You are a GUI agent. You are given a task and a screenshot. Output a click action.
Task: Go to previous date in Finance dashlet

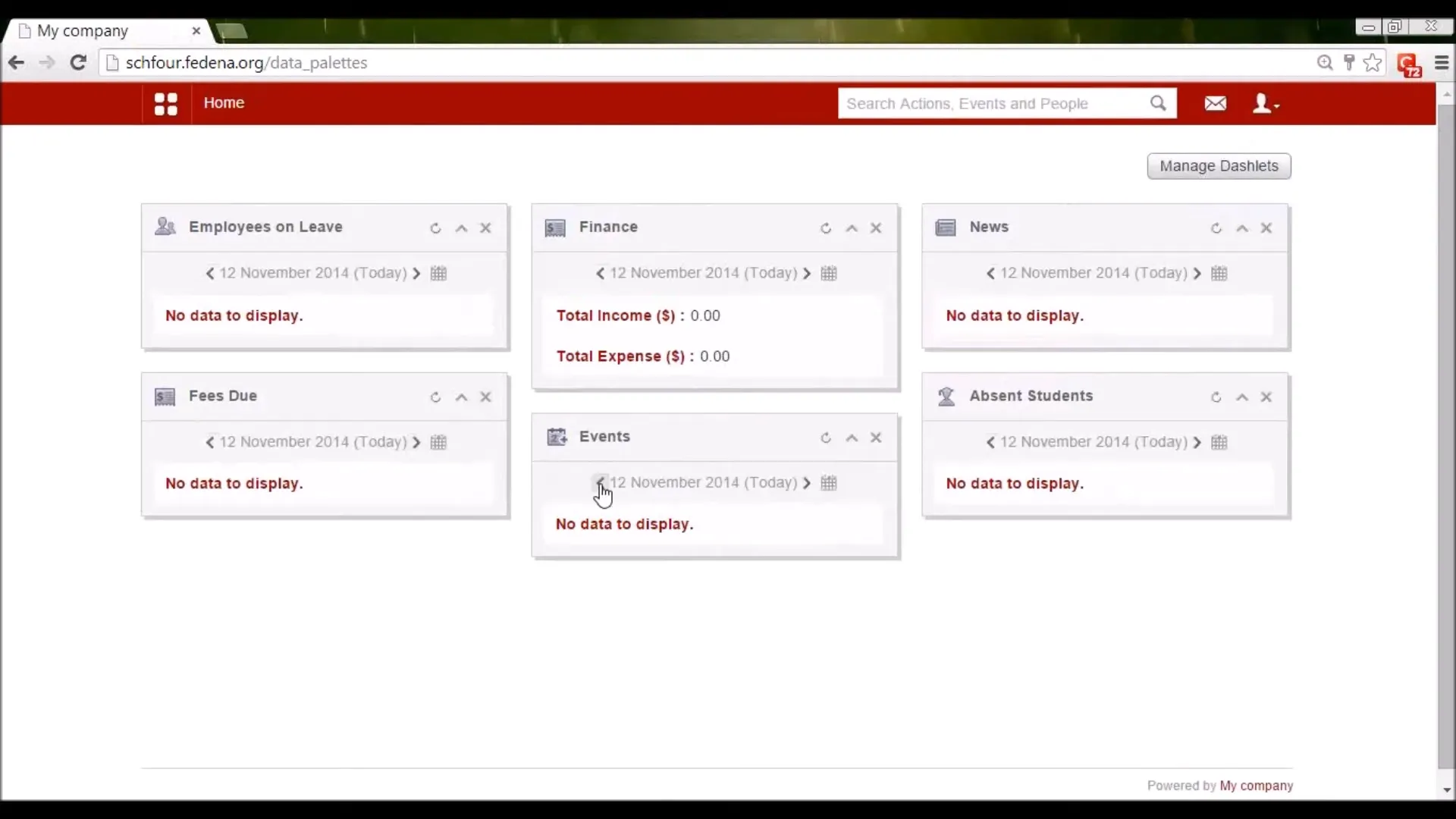tap(601, 273)
